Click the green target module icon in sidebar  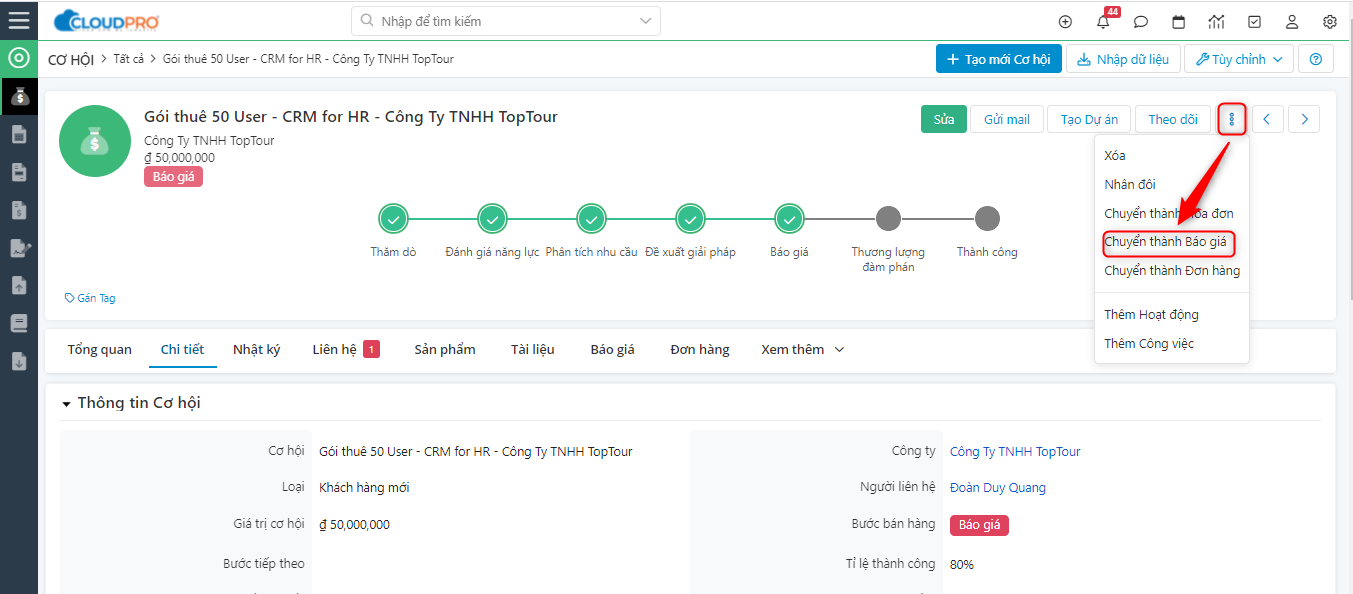[19, 58]
